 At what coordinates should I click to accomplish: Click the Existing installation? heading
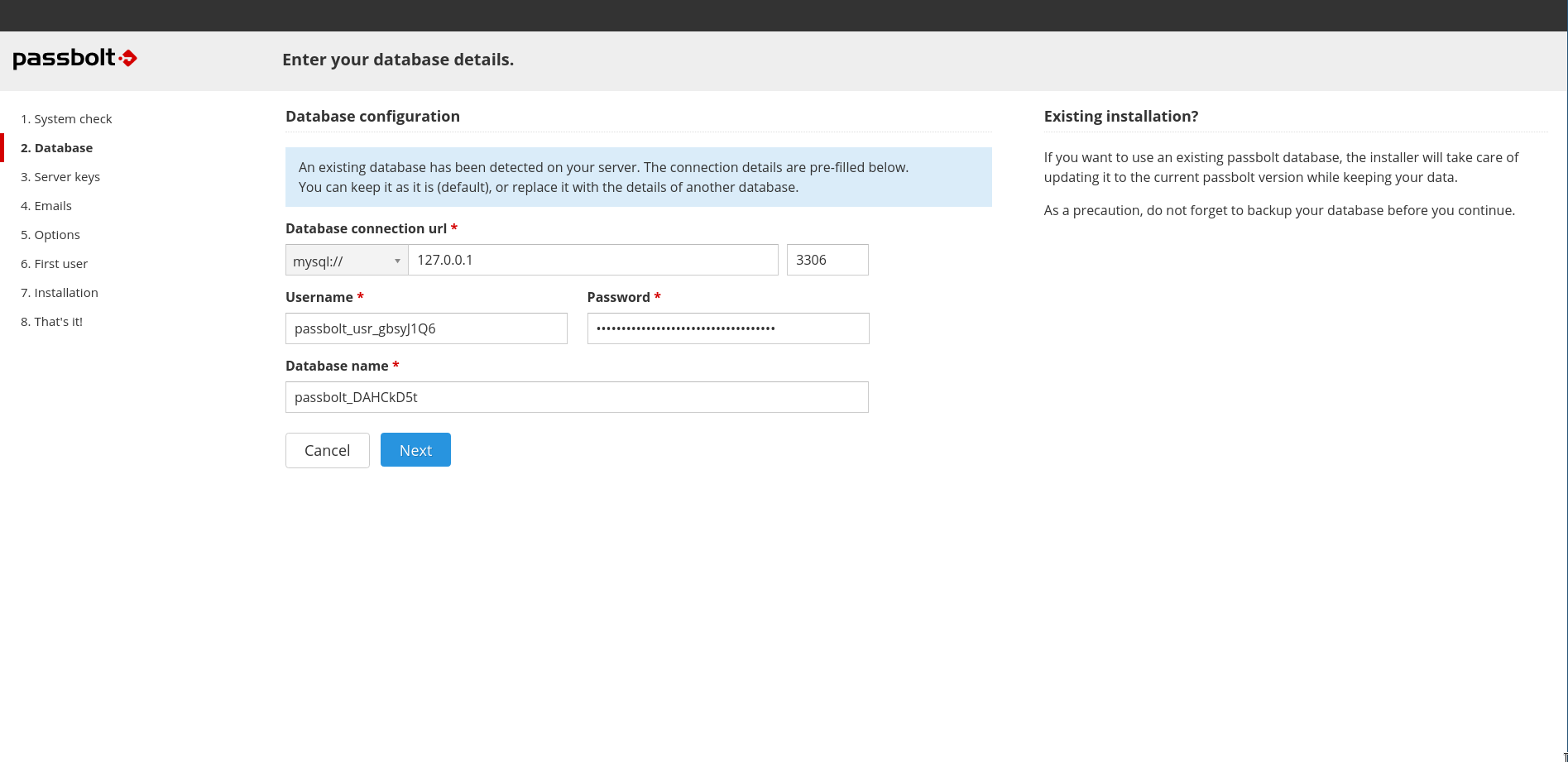[x=1121, y=117]
